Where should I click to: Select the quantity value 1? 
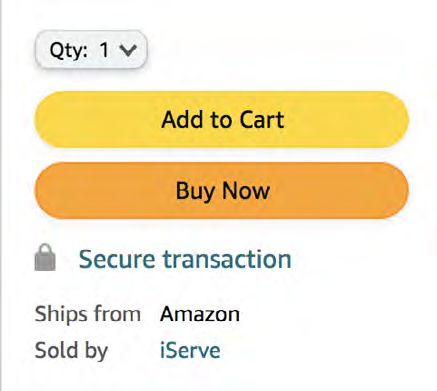point(104,50)
